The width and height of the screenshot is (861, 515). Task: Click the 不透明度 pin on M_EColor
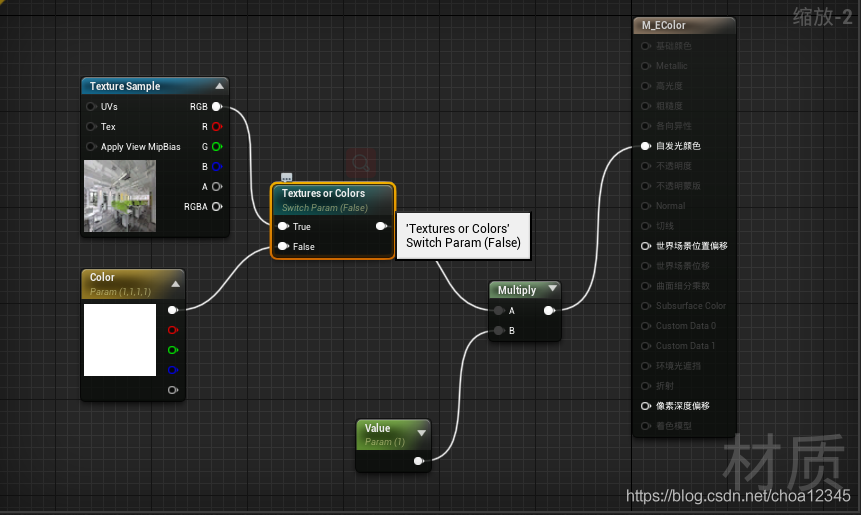coord(646,166)
